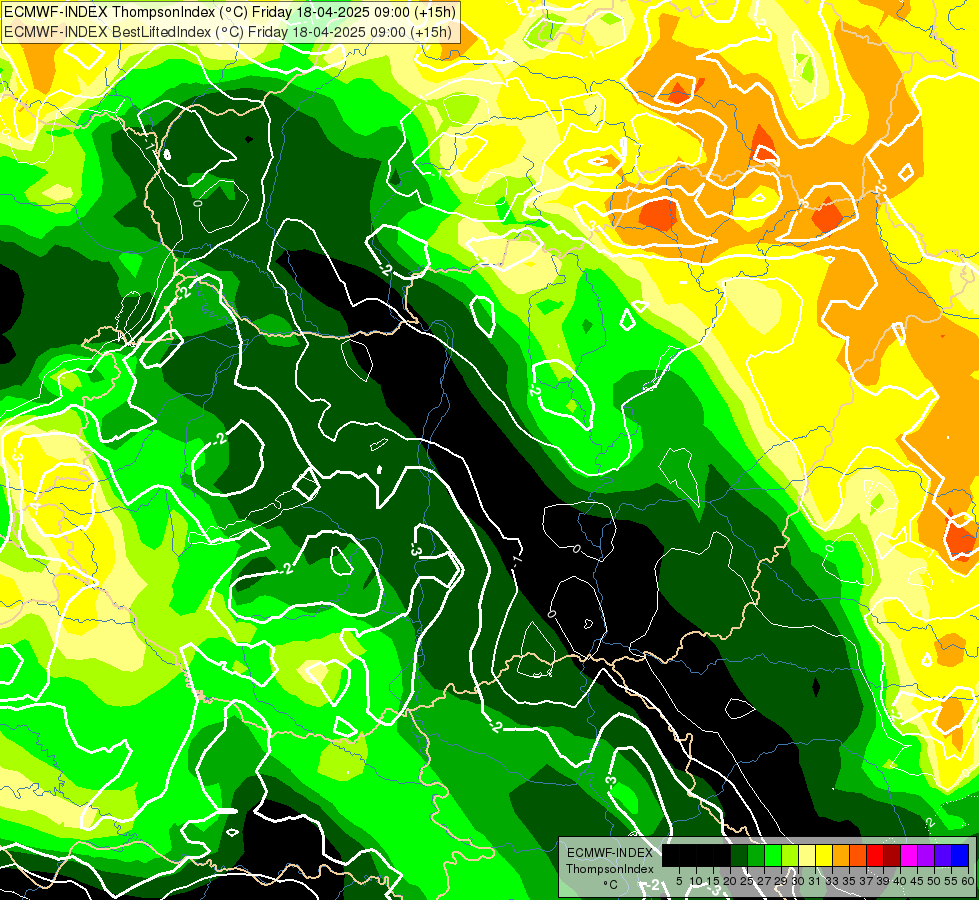Viewport: 979px width, 900px height.
Task: Click the magenta 40–45 legend swatch
Action: pos(909,855)
